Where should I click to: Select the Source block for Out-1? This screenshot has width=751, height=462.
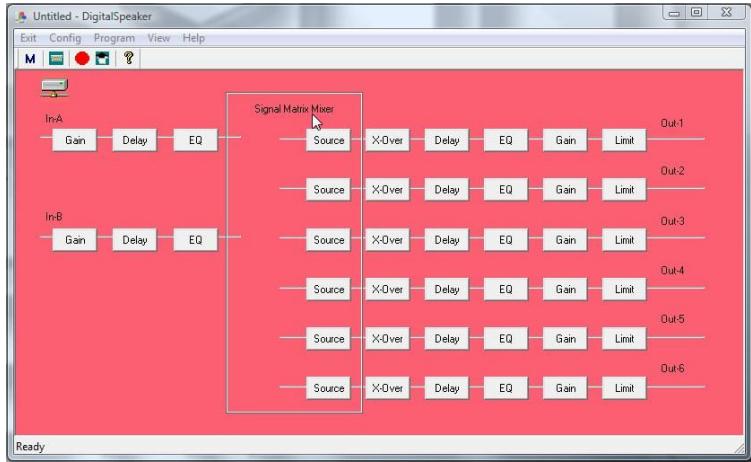(329, 140)
